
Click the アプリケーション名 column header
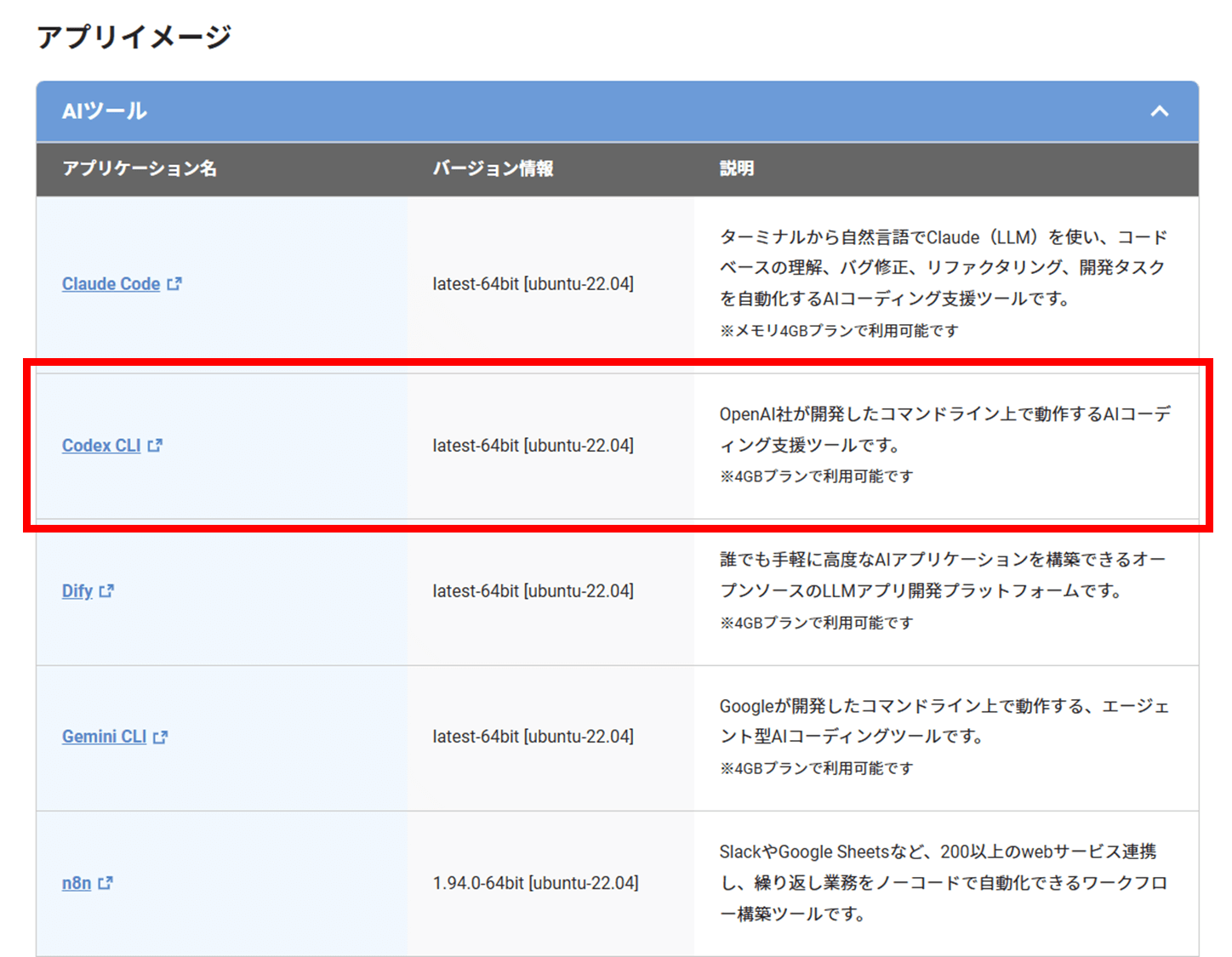click(140, 168)
